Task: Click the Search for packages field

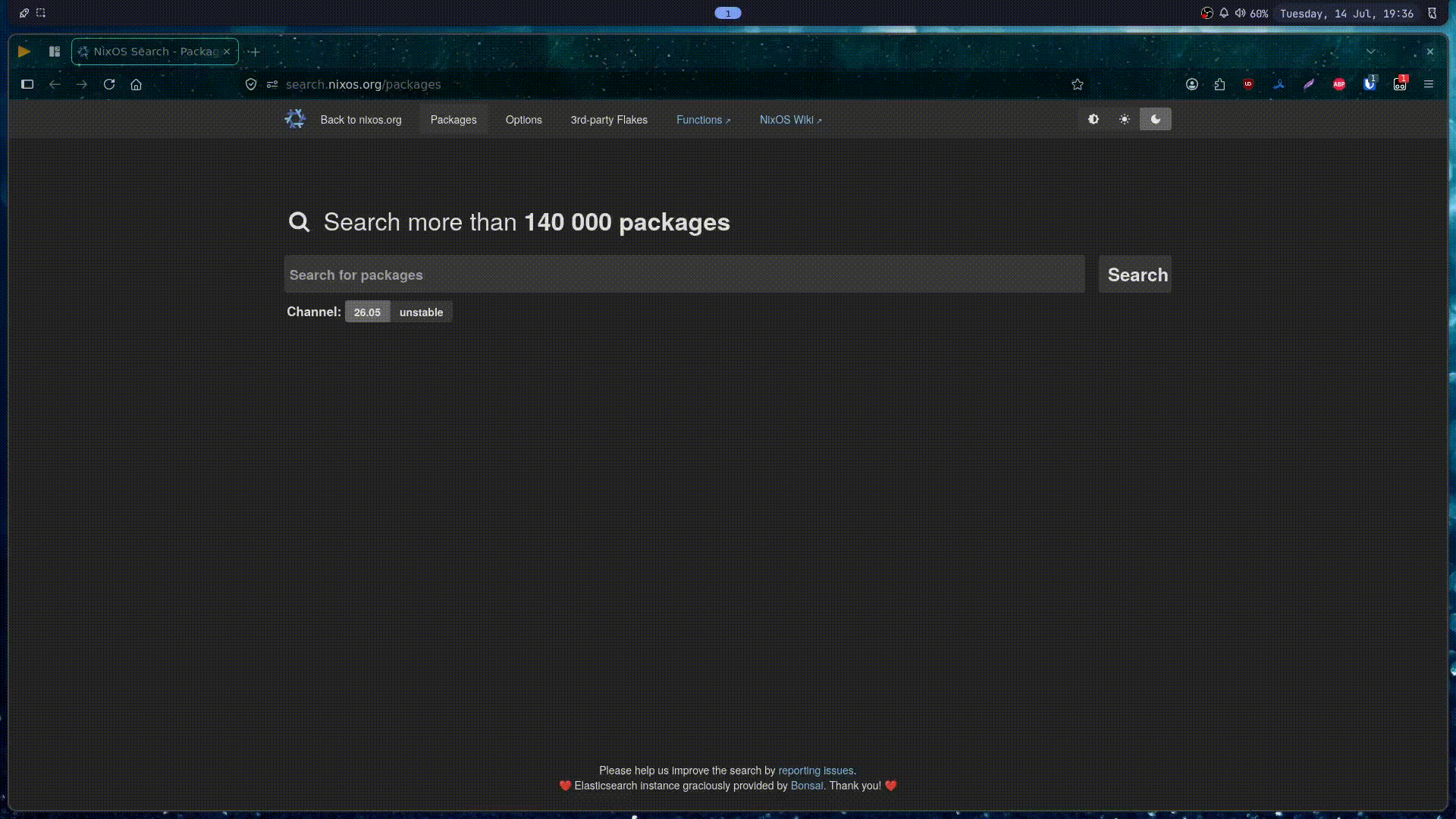Action: [684, 275]
